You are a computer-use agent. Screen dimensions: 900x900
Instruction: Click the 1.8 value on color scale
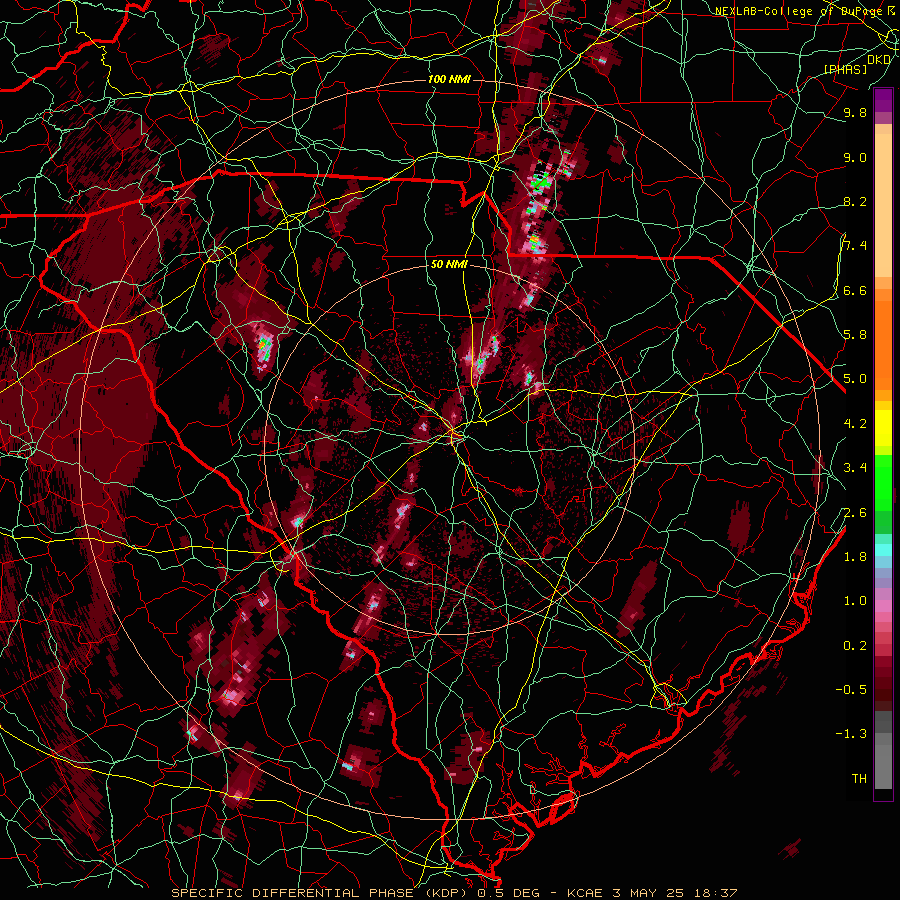click(855, 557)
